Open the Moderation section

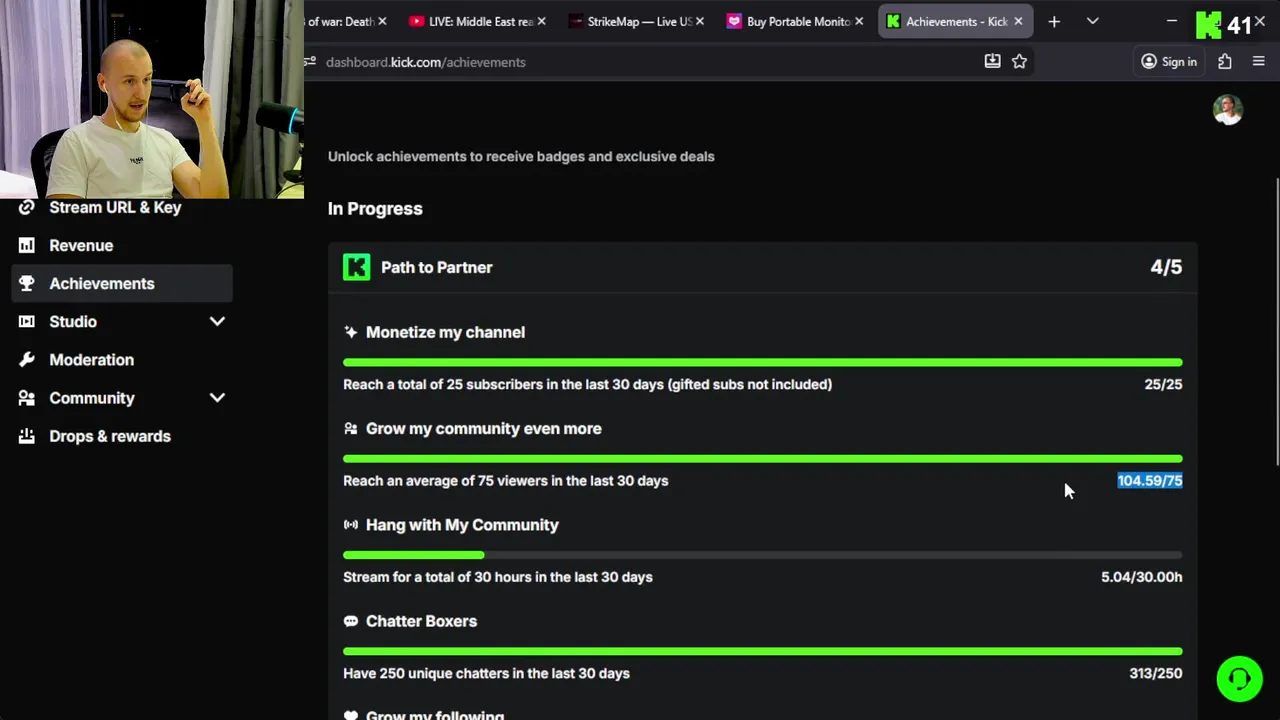[x=91, y=359]
